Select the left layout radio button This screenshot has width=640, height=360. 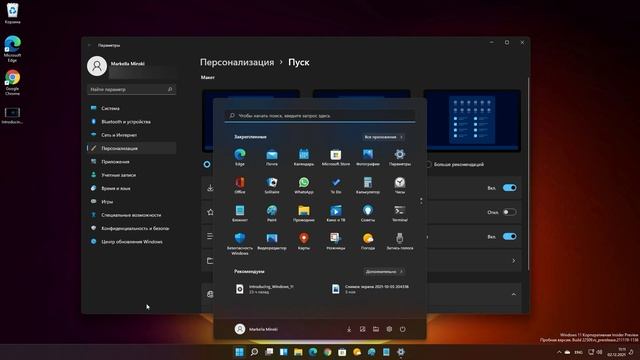207,164
